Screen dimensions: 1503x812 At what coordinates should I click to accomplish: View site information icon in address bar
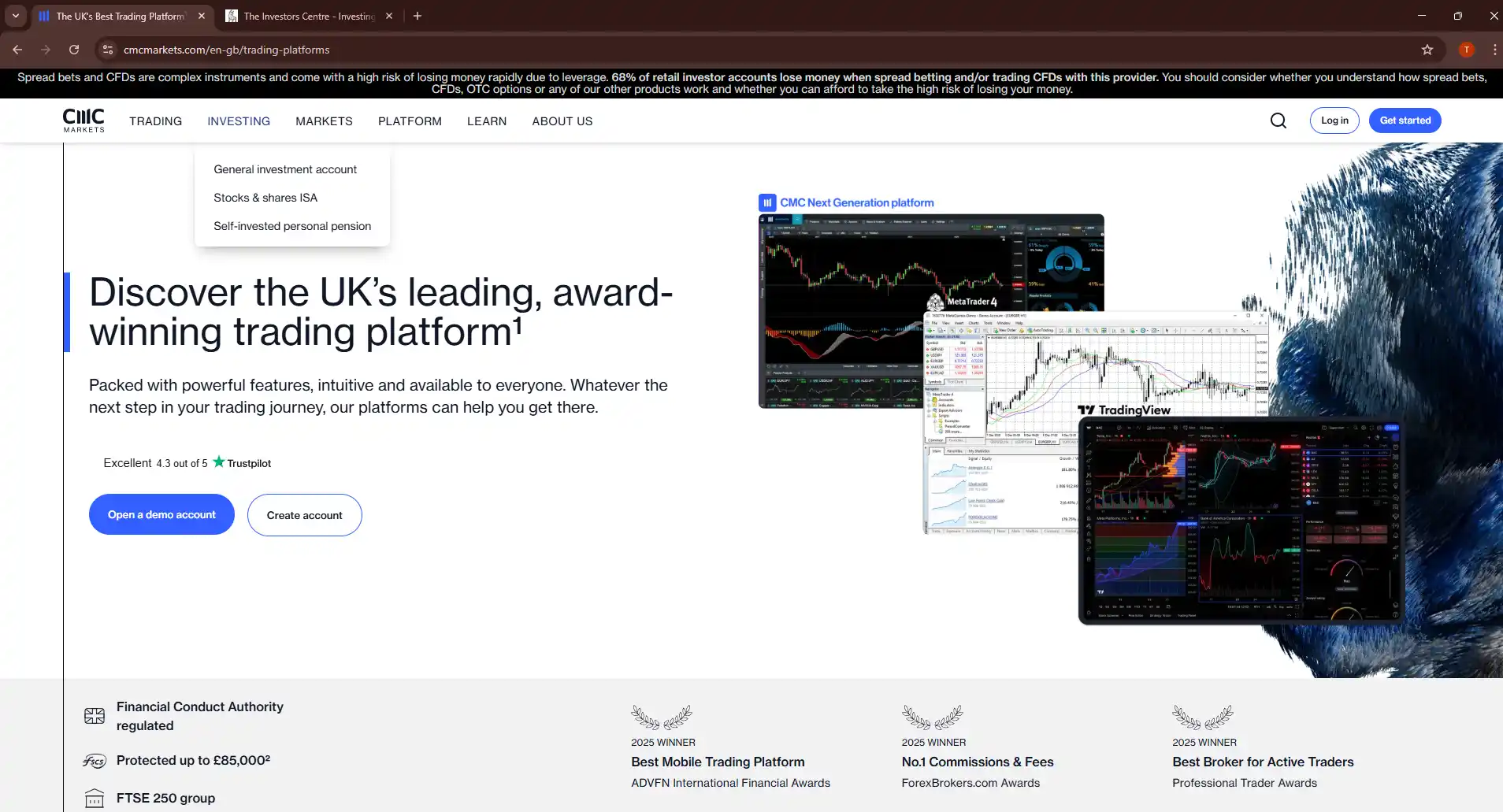tap(108, 50)
